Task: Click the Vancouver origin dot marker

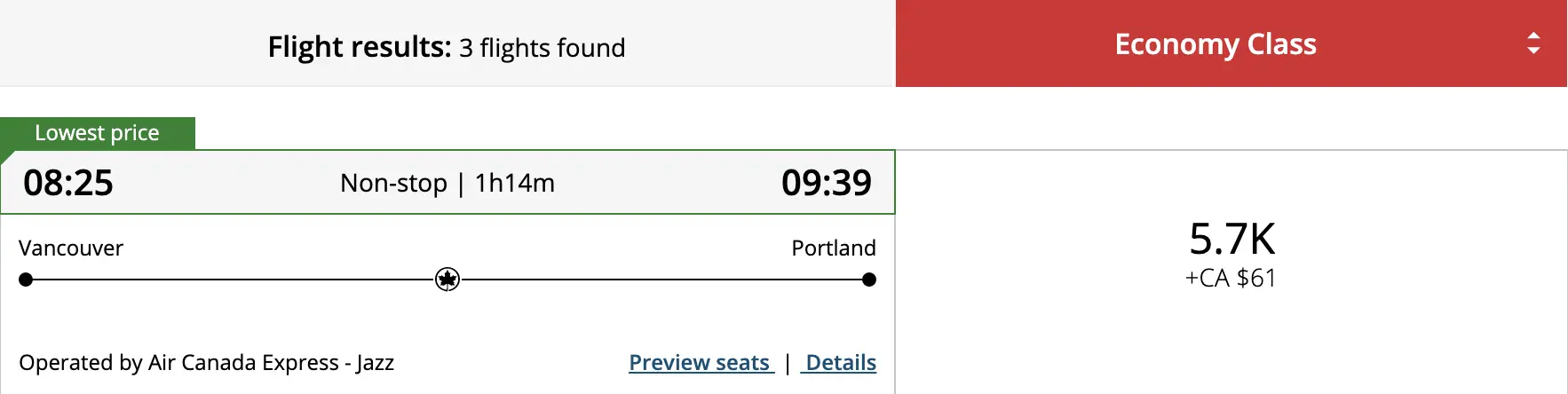Action: point(26,280)
